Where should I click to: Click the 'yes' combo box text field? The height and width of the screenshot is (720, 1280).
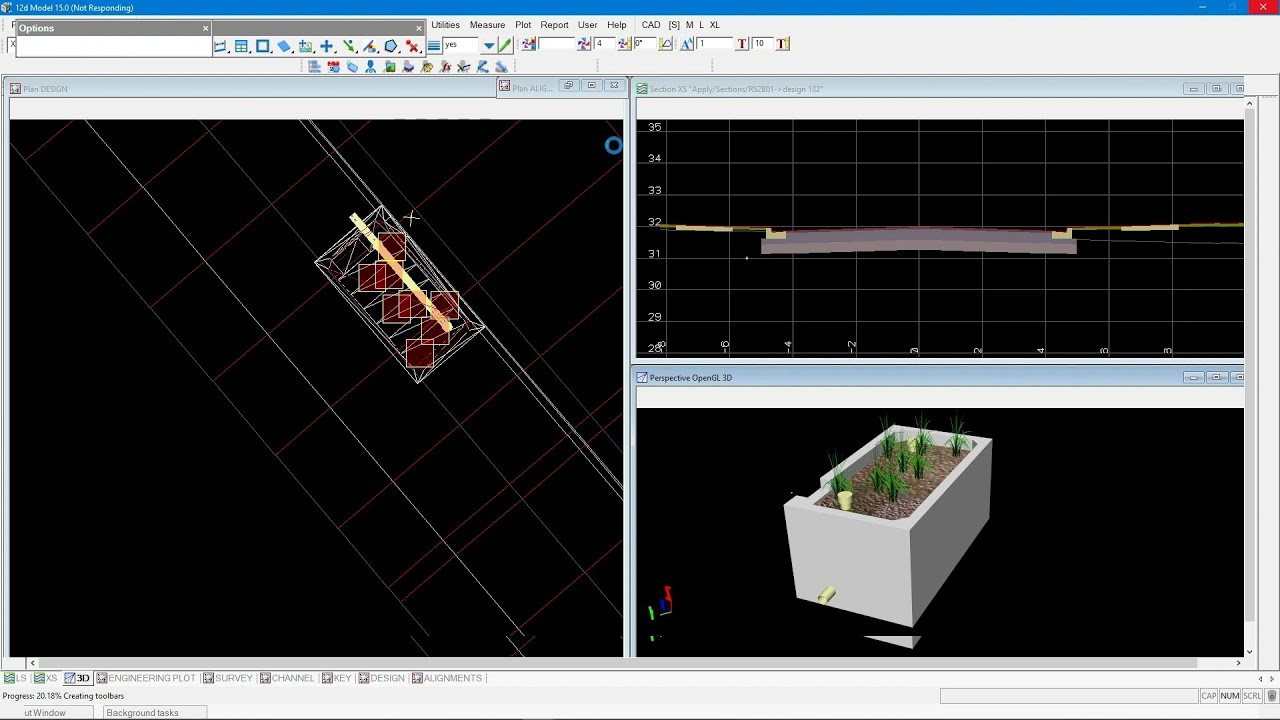tap(461, 45)
